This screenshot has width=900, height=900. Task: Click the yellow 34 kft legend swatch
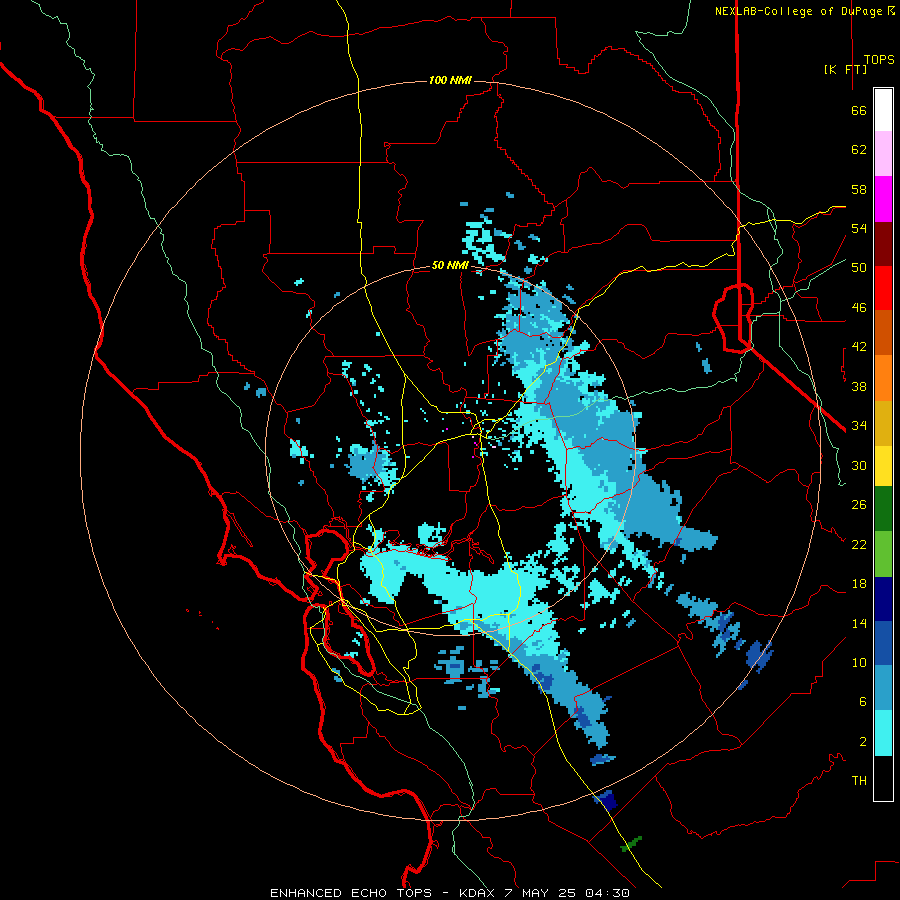click(x=883, y=466)
